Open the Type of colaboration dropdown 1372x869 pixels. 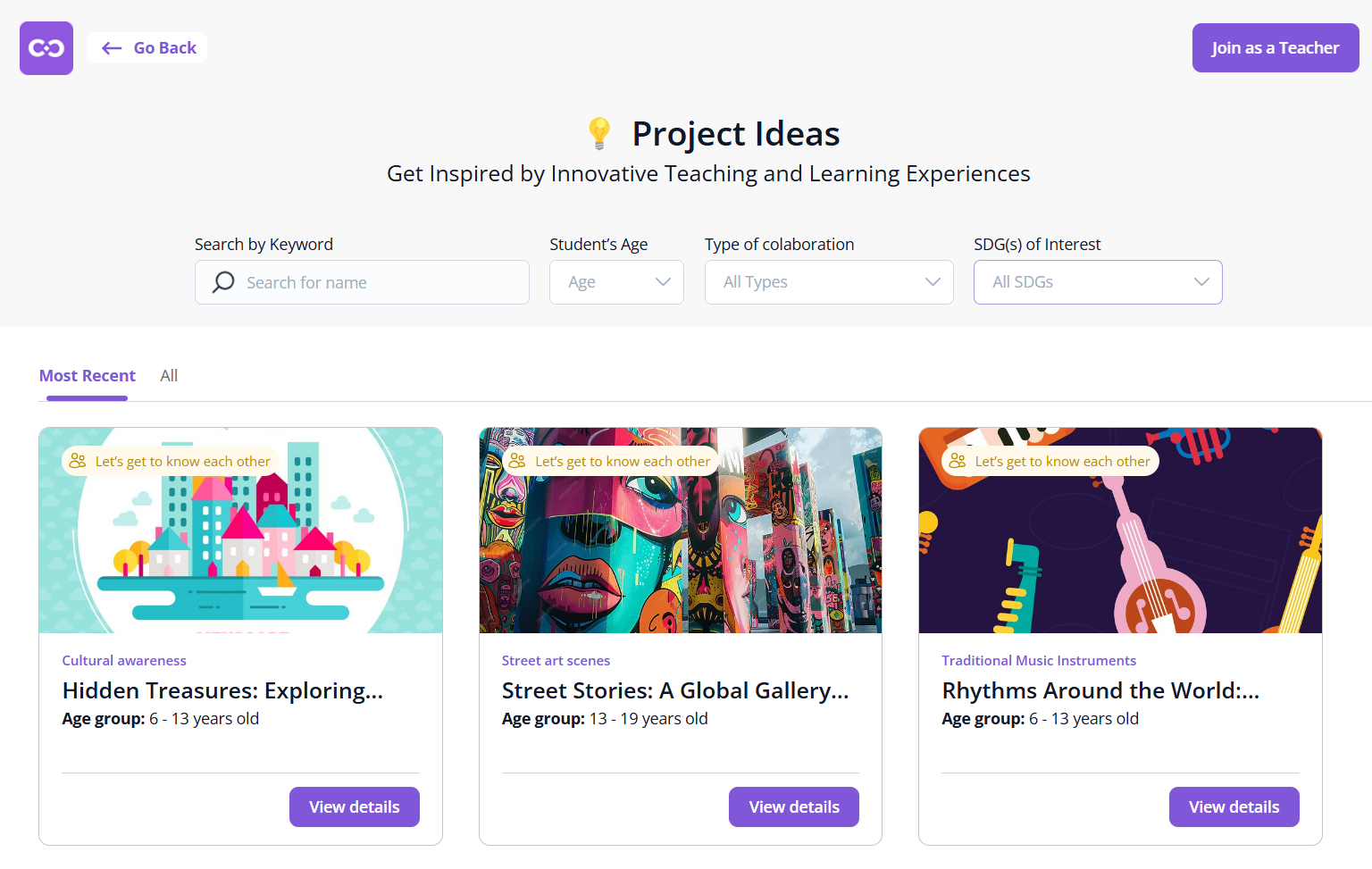pyautogui.click(x=828, y=282)
